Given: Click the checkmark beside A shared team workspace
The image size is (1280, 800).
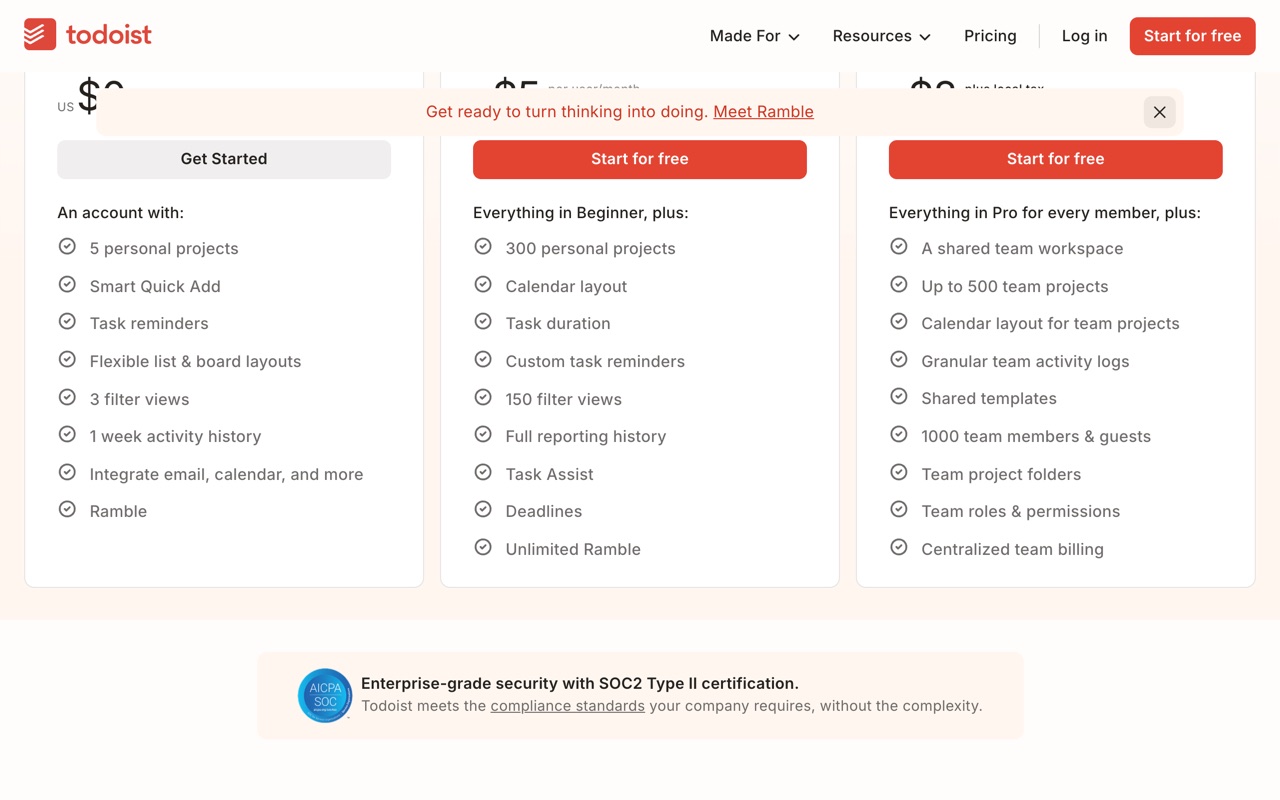Looking at the screenshot, I should point(899,246).
